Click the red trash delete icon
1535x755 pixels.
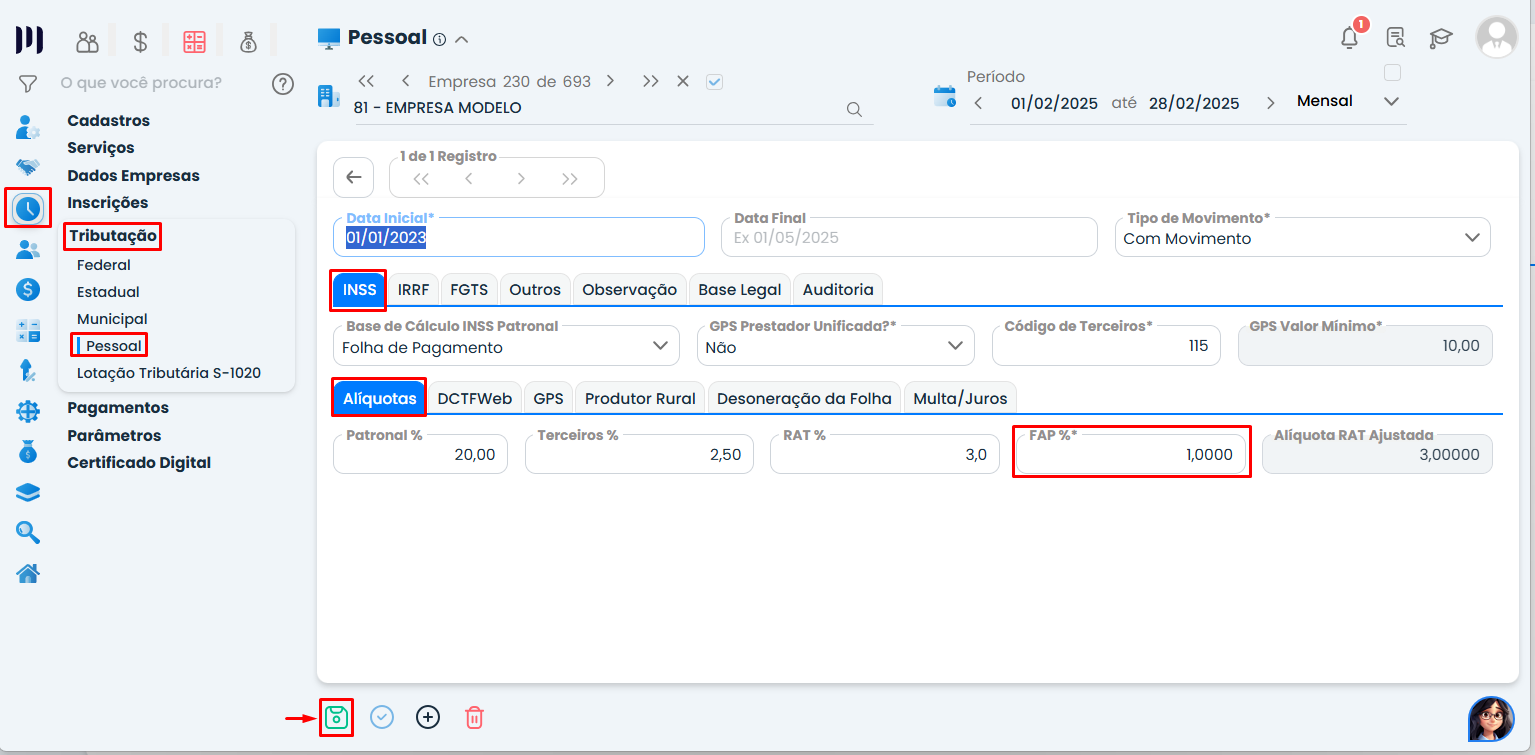point(474,717)
